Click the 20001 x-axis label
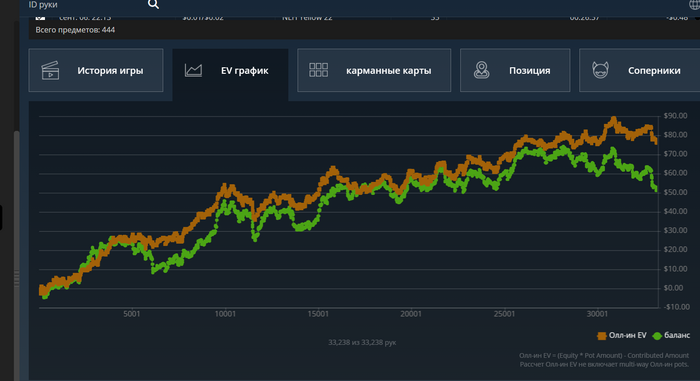 pos(411,314)
